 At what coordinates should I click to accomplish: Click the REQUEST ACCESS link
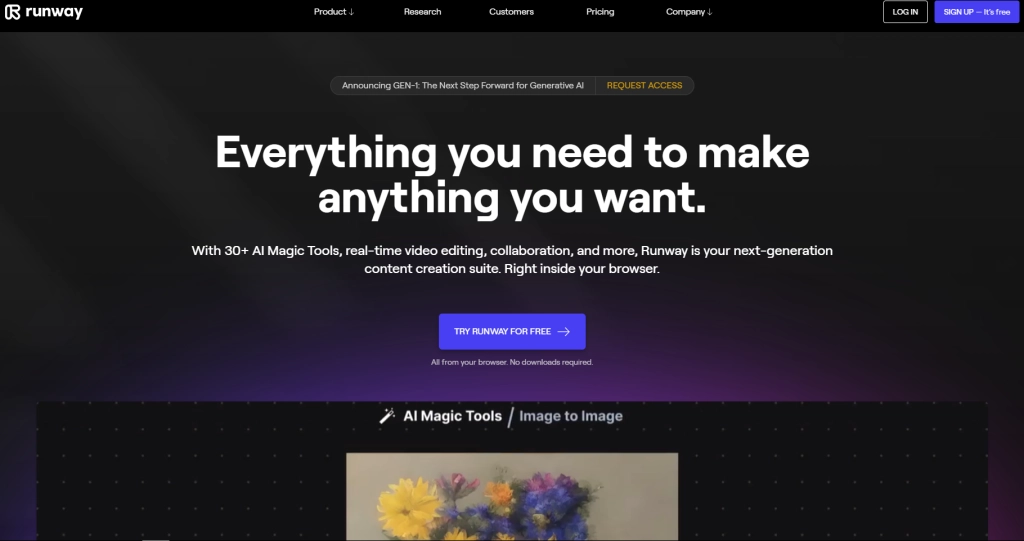pos(644,86)
